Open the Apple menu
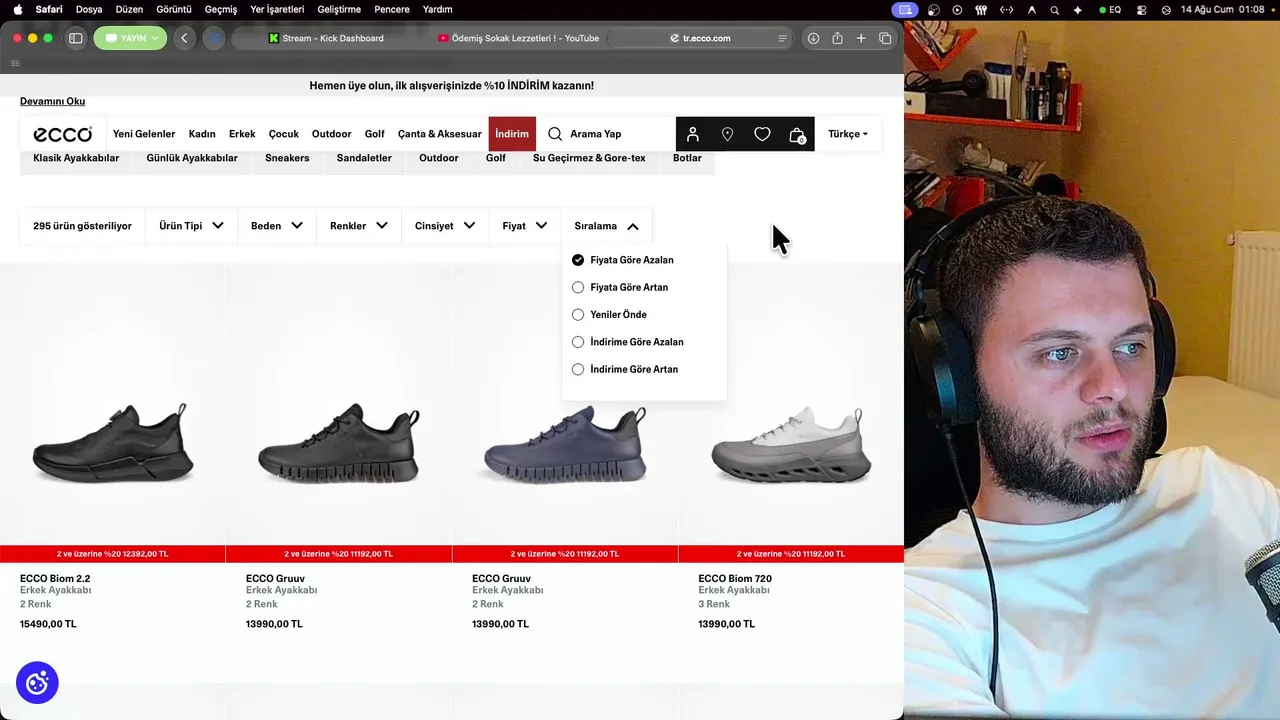The height and width of the screenshot is (720, 1280). tap(17, 9)
